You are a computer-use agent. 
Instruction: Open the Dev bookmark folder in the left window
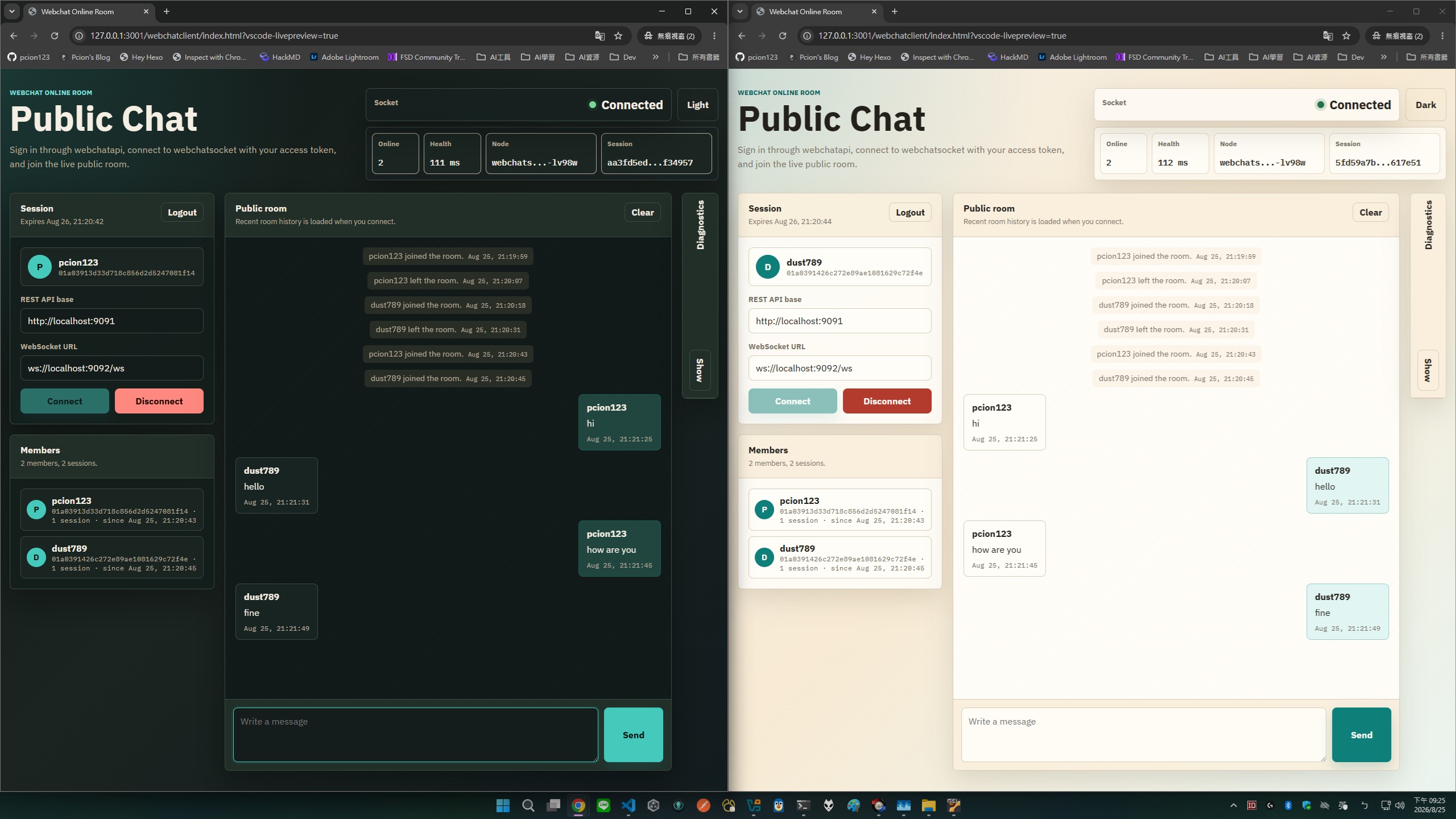pos(623,57)
